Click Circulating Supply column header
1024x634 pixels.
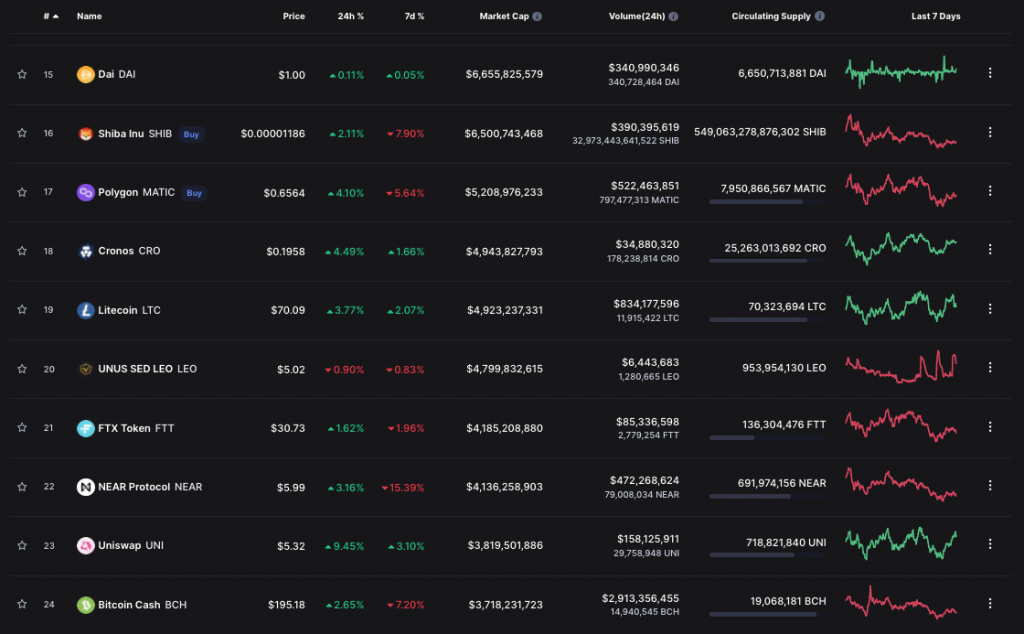[x=771, y=16]
